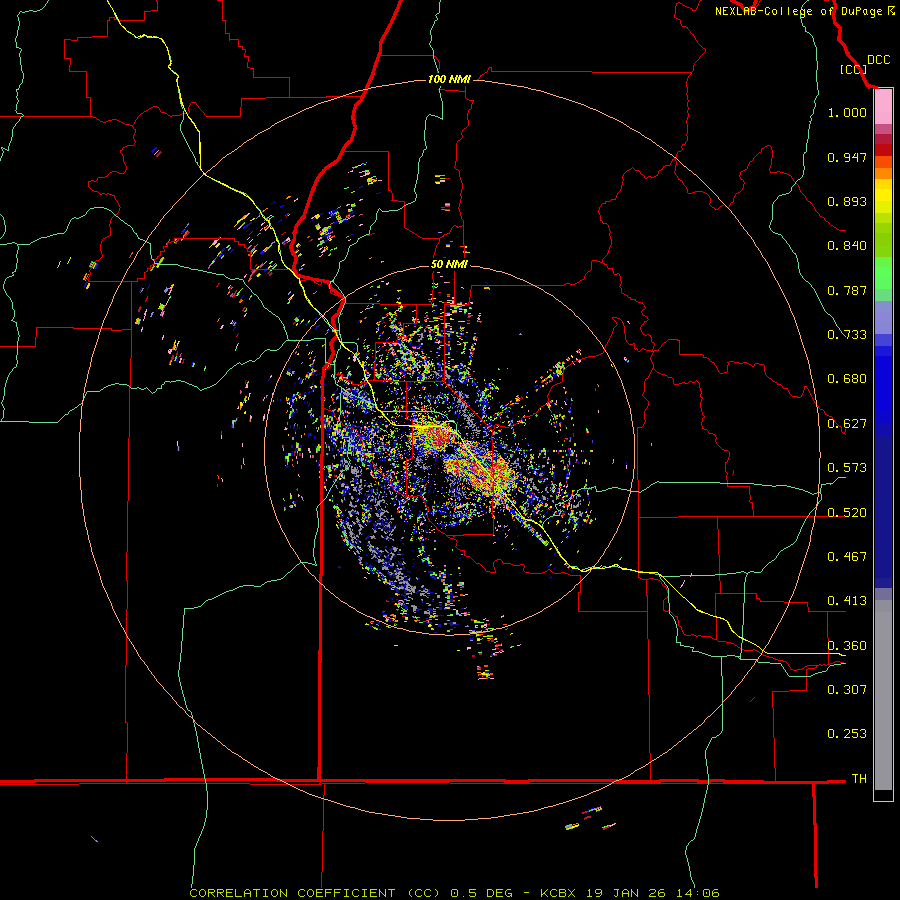
Task: Click the 50 NMI range ring label
Action: click(449, 264)
